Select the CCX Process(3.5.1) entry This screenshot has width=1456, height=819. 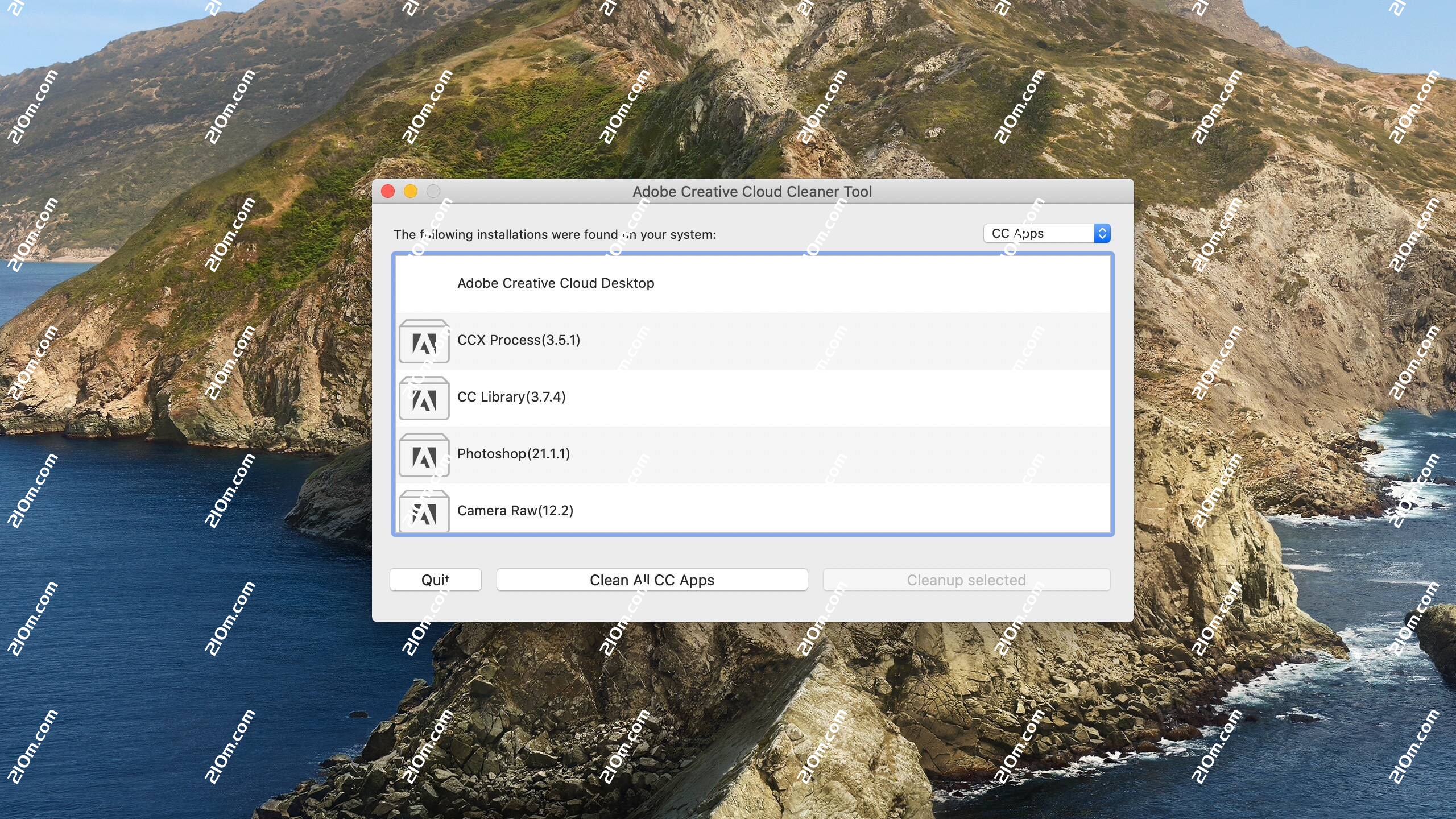click(x=753, y=341)
